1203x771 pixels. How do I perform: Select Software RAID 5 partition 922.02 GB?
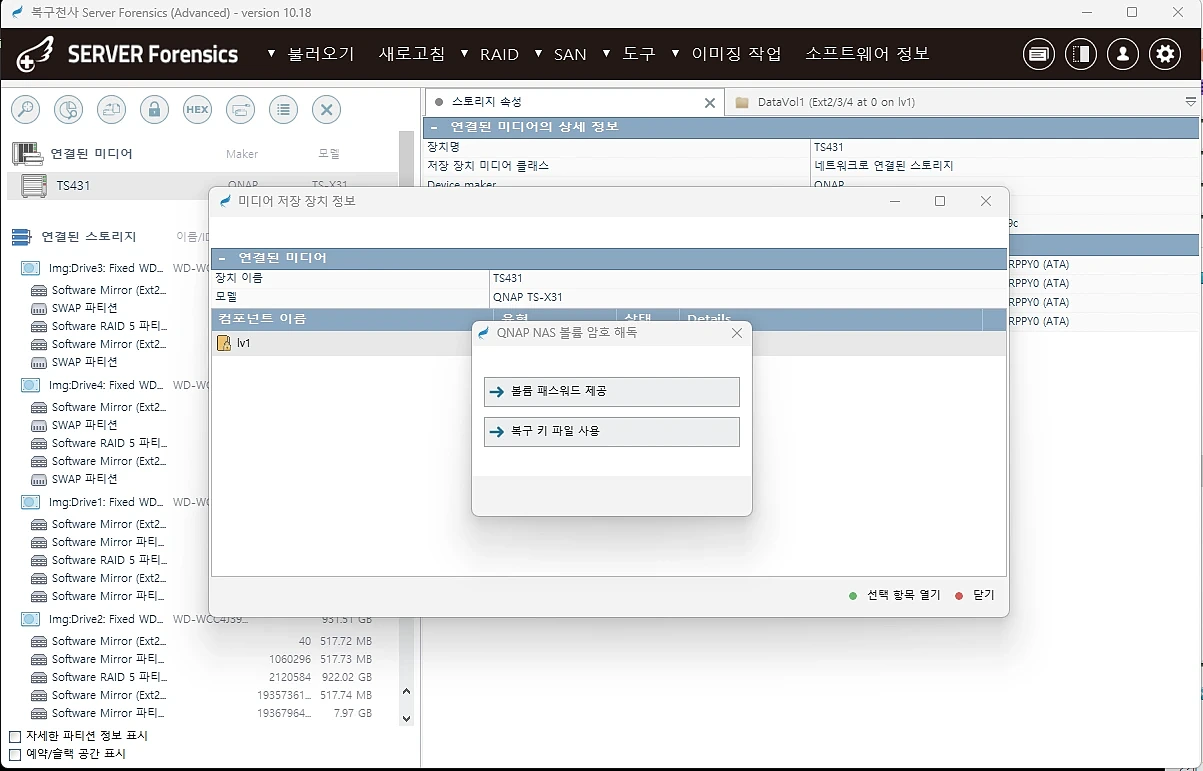203,677
